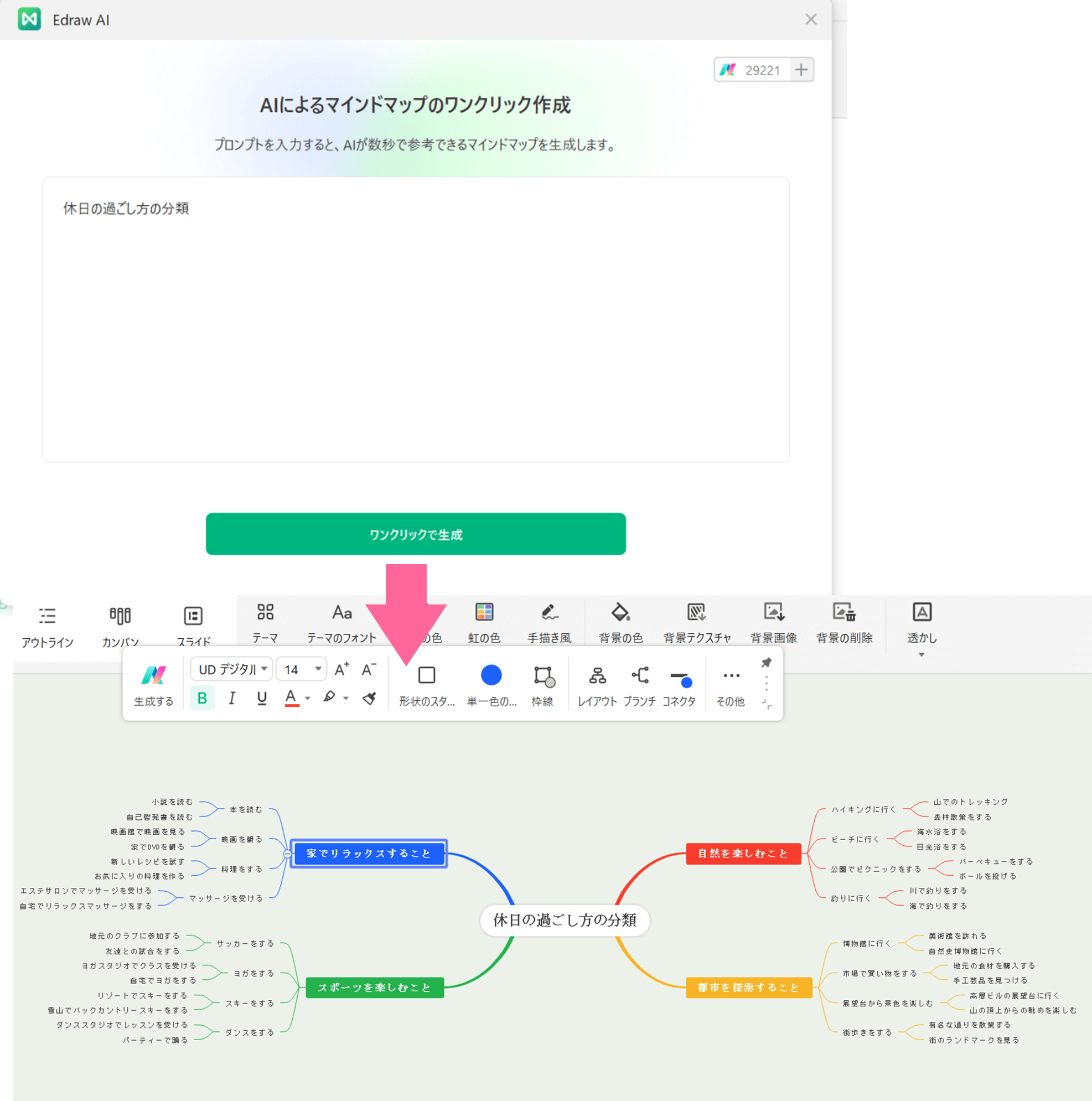Viewport: 1092px width, 1101px height.
Task: Open the テーマのフォント options
Action: pyautogui.click(x=341, y=623)
